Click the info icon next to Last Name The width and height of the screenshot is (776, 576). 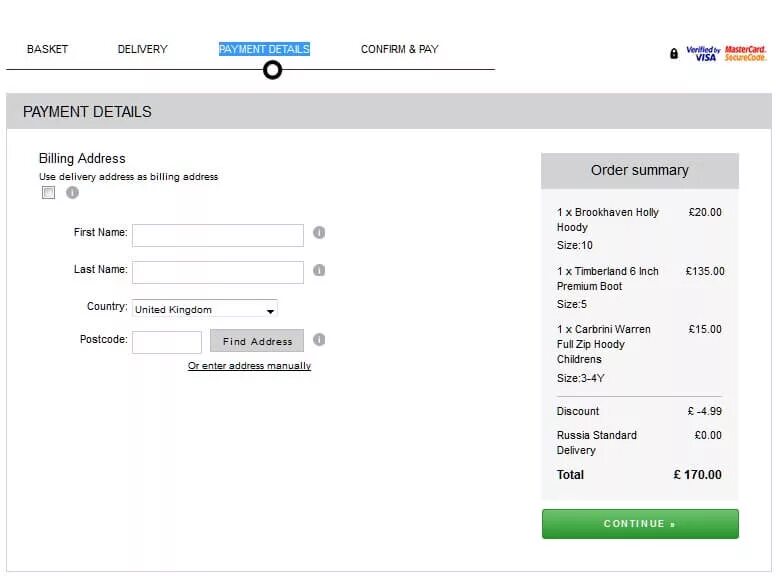click(x=319, y=270)
